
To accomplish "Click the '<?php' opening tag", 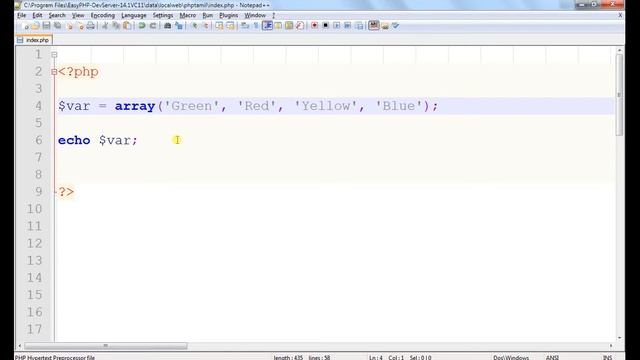I will pos(78,72).
